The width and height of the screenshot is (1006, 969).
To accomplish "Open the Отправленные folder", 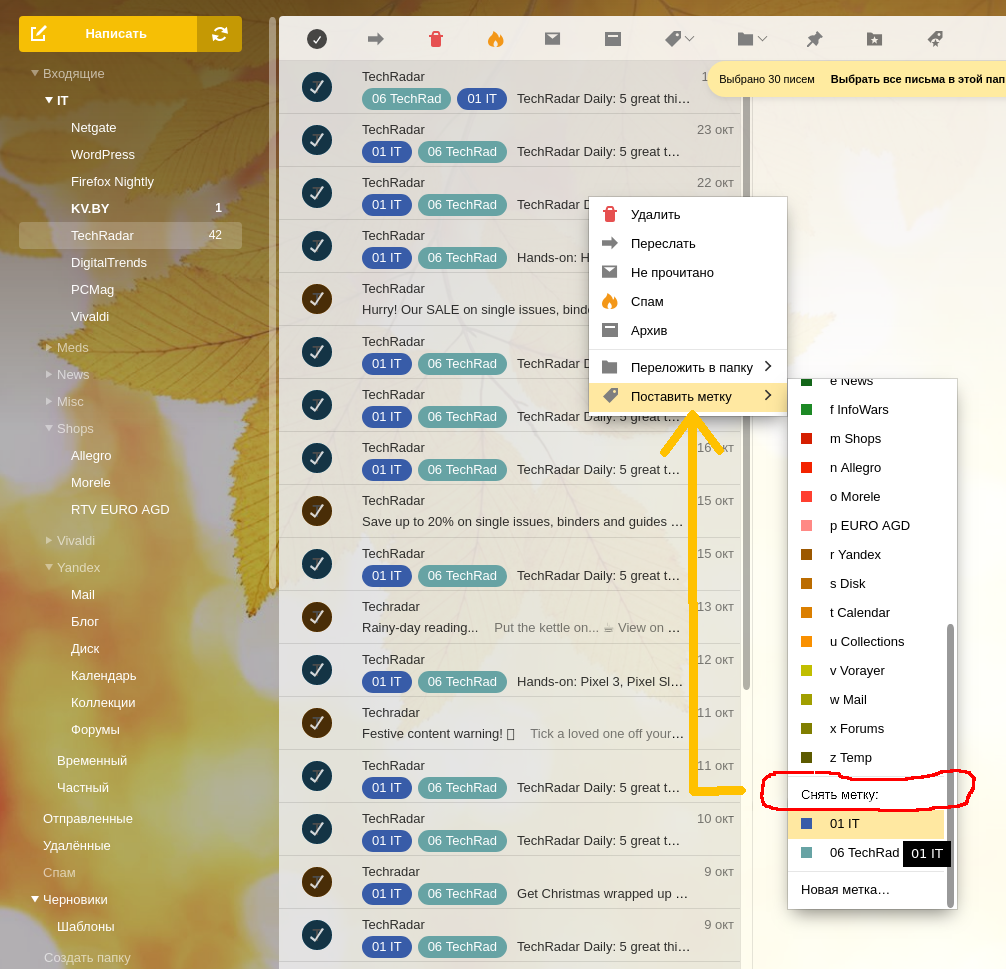I will pos(88,819).
